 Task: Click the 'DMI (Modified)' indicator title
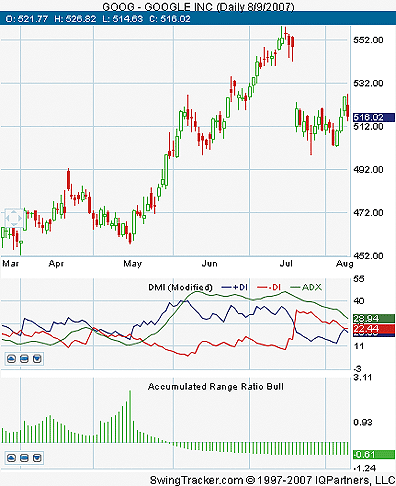point(180,287)
